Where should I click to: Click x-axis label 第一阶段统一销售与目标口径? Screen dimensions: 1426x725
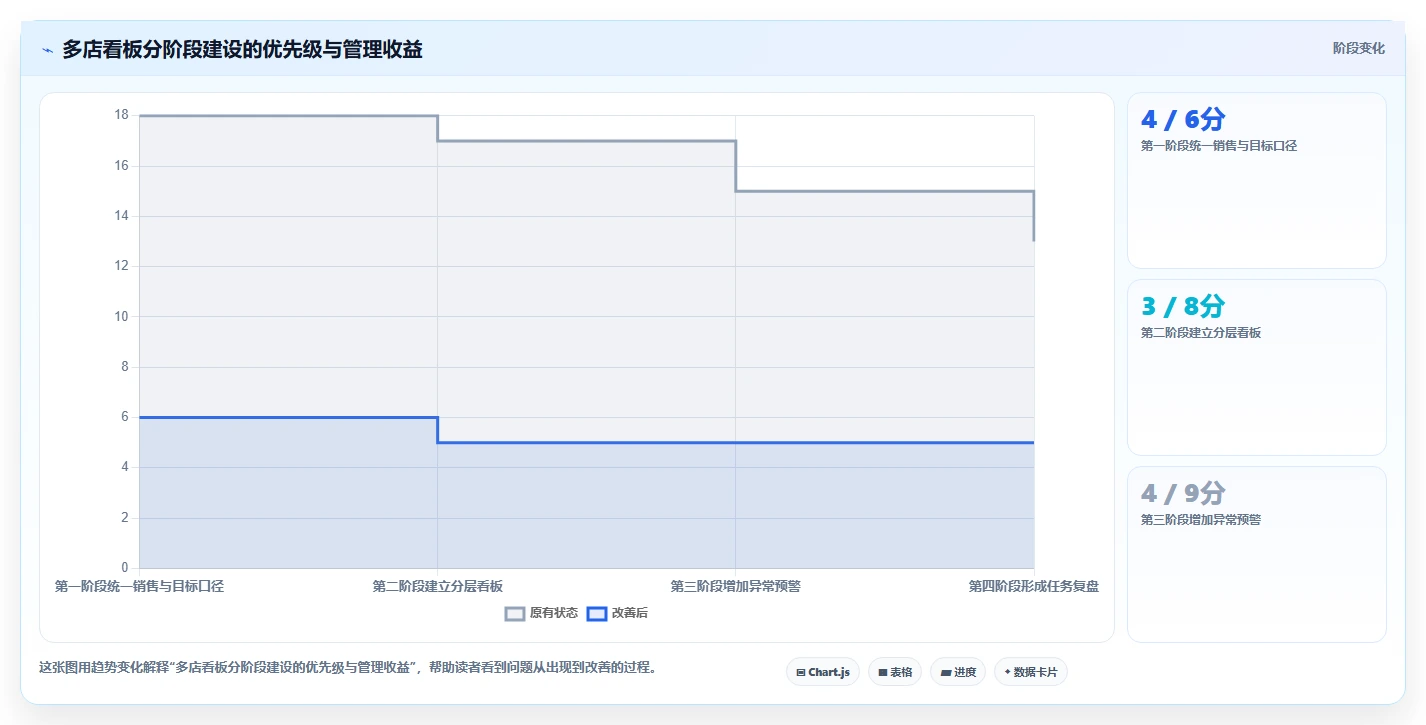[x=139, y=586]
